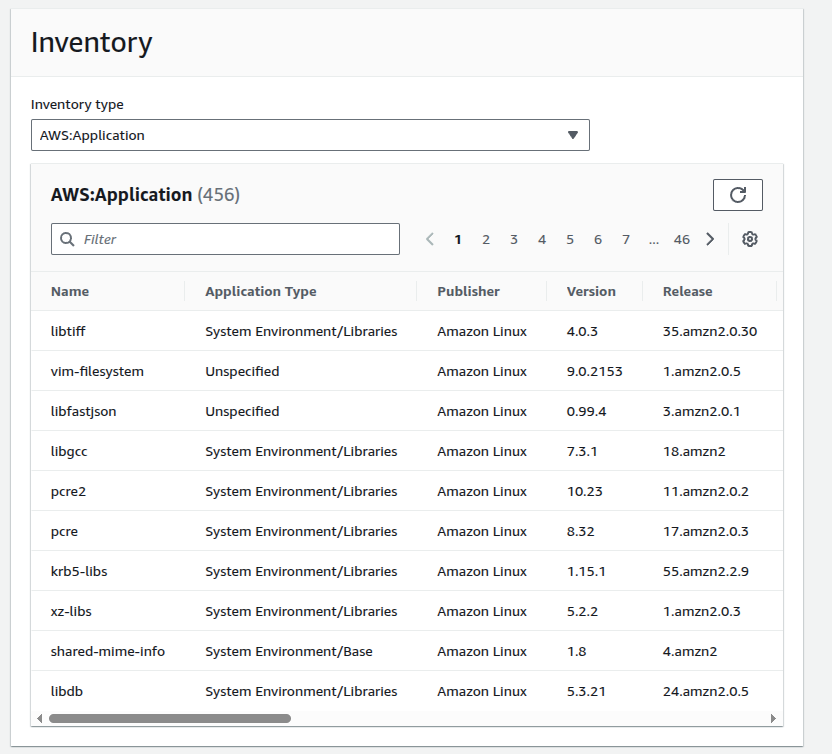Viewport: 832px width, 754px height.
Task: Click version 1.8 cell
Action: [x=576, y=651]
